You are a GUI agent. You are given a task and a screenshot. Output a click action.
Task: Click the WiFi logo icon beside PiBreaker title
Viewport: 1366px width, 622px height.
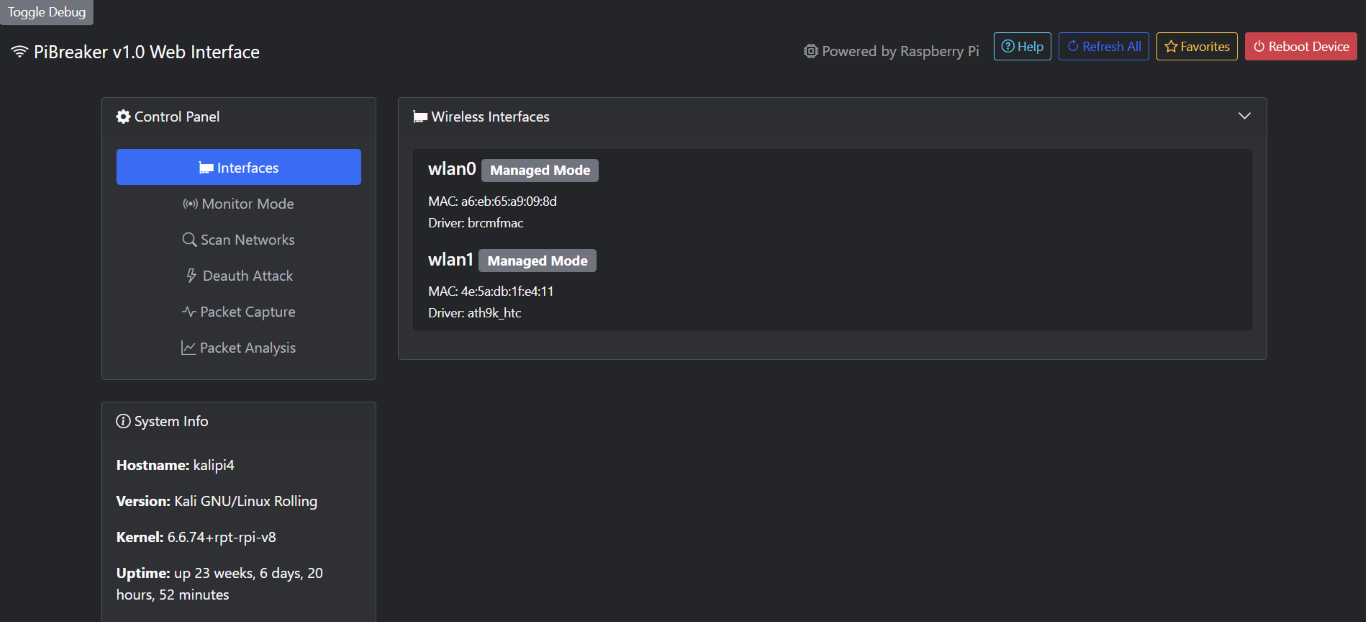19,52
